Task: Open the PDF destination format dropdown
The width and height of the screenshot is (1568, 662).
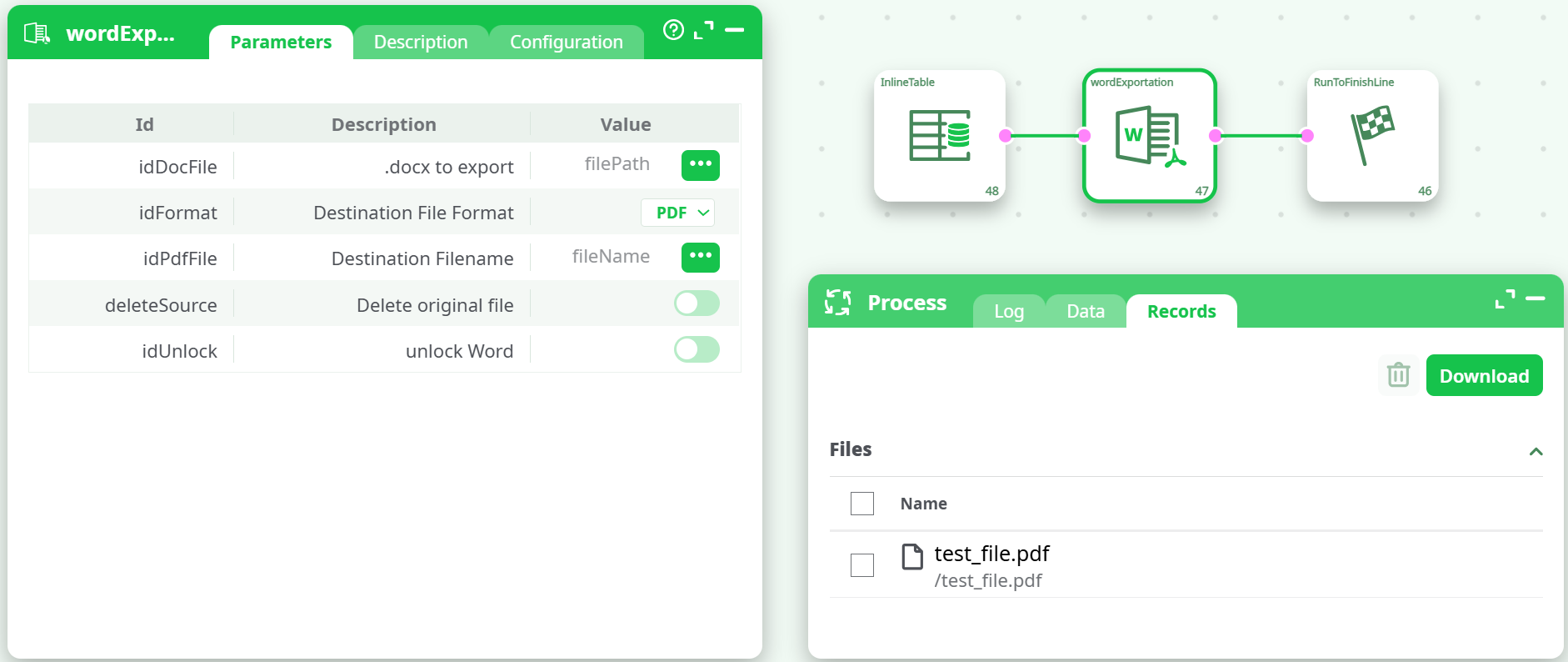Action: (678, 213)
